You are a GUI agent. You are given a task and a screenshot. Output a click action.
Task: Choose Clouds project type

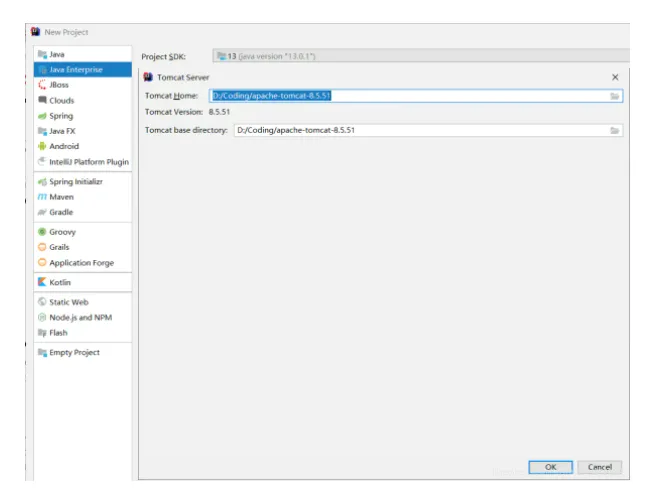83,101
